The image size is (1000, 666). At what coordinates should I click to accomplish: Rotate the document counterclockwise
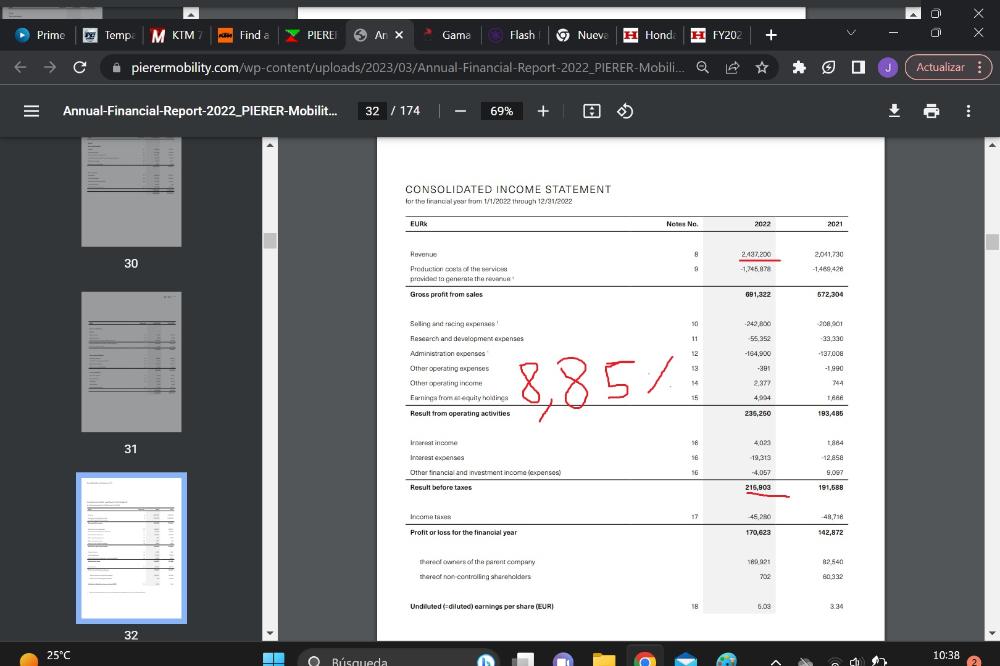[625, 111]
